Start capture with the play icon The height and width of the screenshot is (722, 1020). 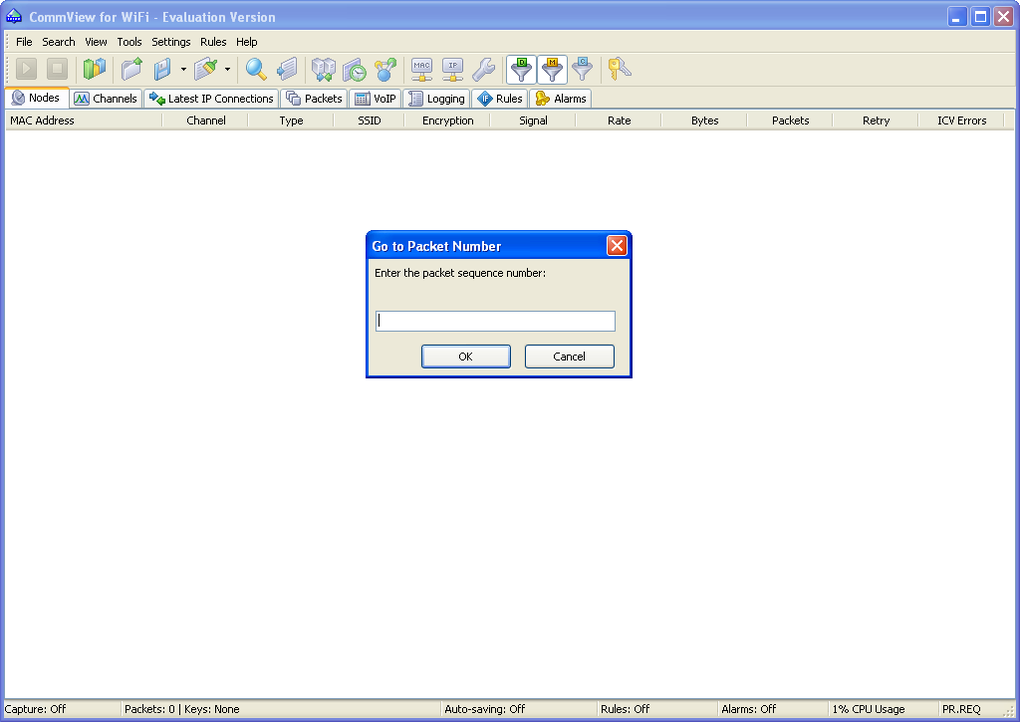[x=26, y=69]
